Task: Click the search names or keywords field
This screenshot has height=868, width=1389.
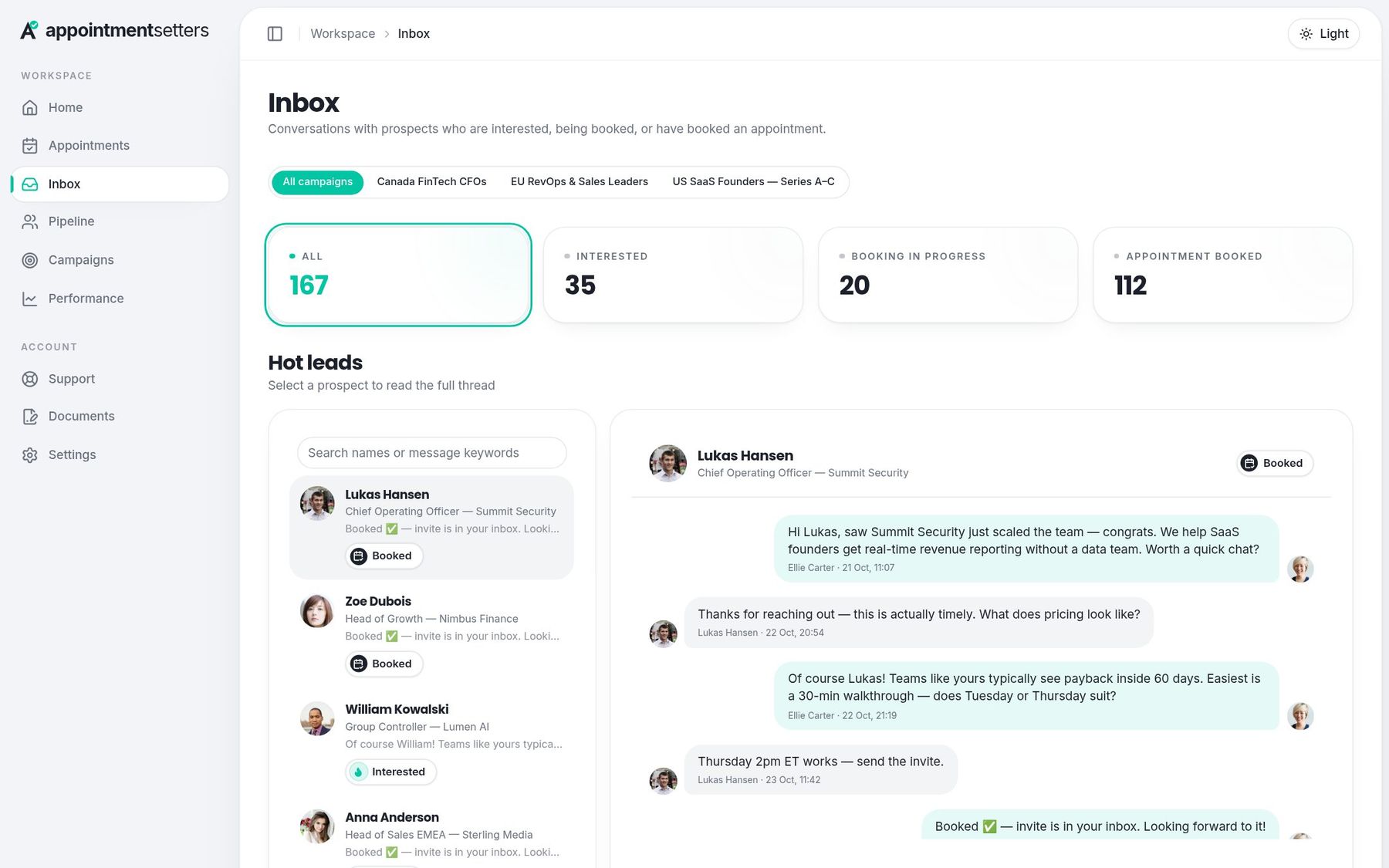Action: (431, 453)
